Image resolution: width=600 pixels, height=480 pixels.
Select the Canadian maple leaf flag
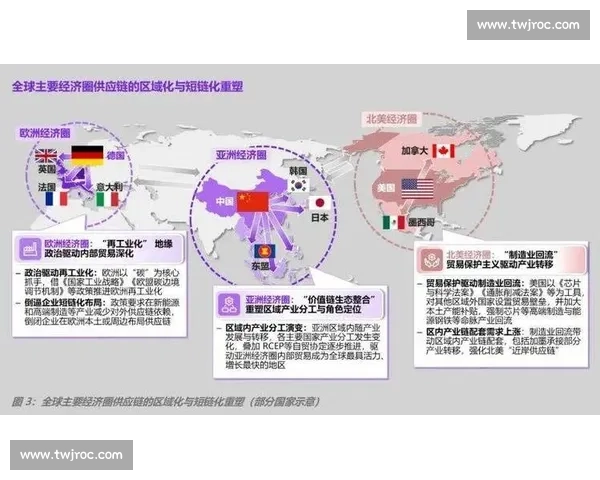[x=443, y=151]
